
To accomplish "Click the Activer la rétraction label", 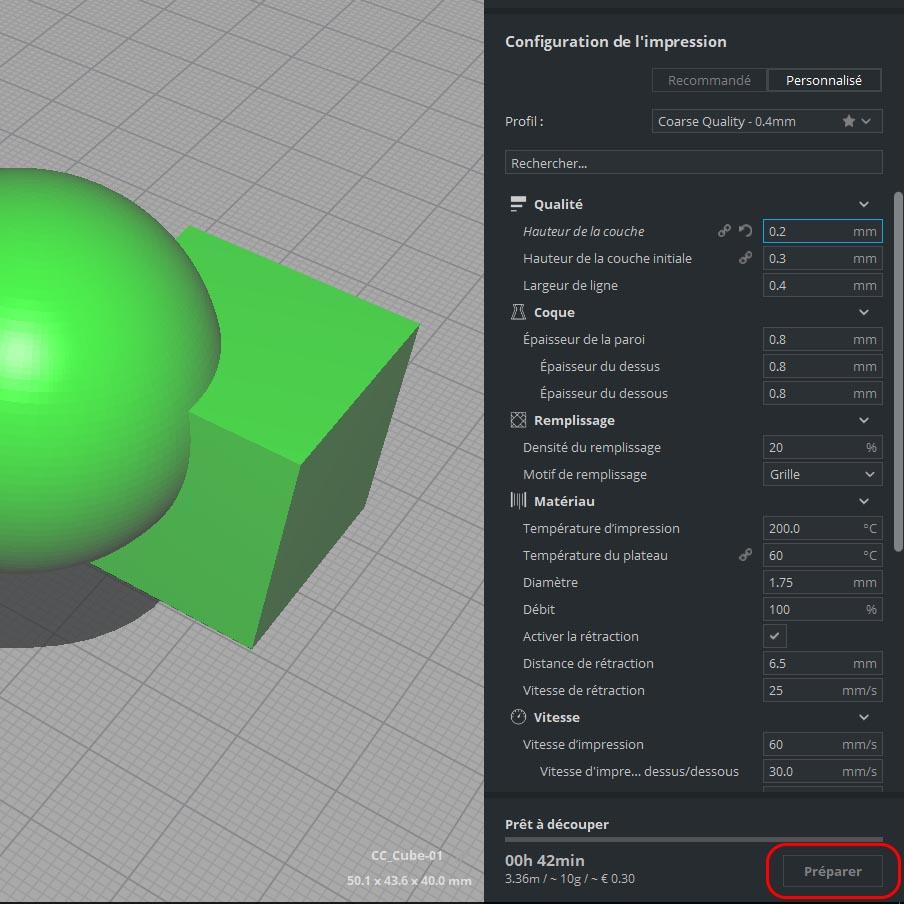I will click(581, 636).
